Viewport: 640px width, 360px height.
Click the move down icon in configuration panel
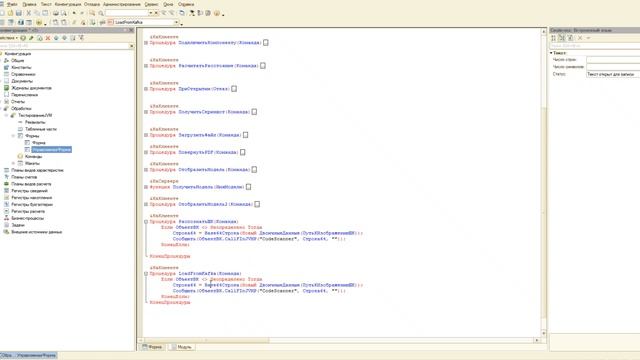click(x=64, y=38)
